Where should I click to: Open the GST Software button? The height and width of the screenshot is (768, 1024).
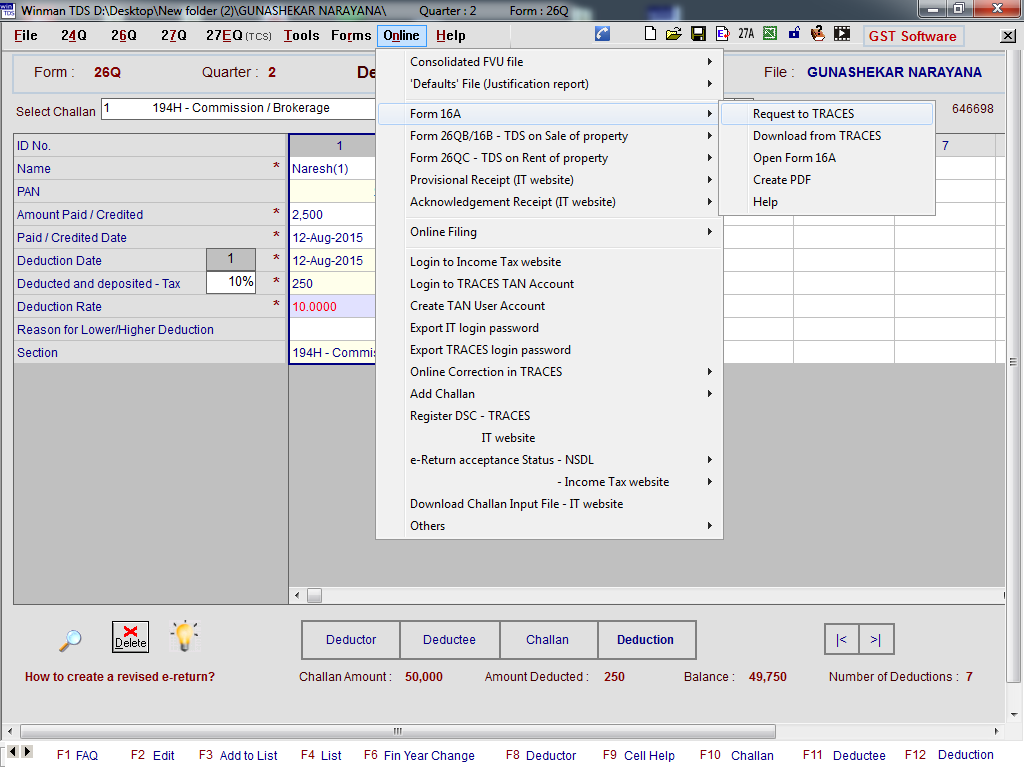tap(912, 36)
